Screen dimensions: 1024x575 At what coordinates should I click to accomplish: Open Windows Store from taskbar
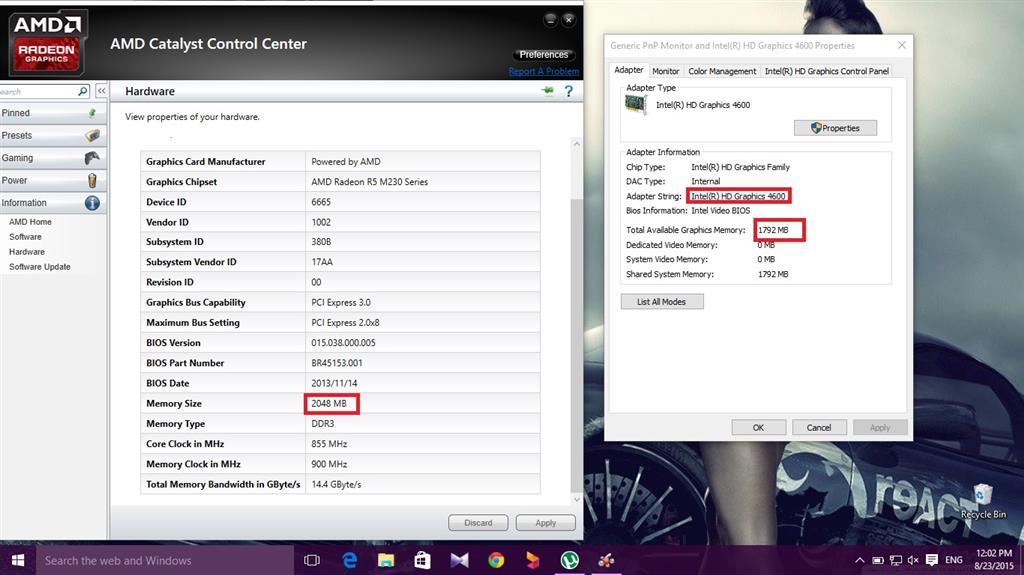[423, 560]
